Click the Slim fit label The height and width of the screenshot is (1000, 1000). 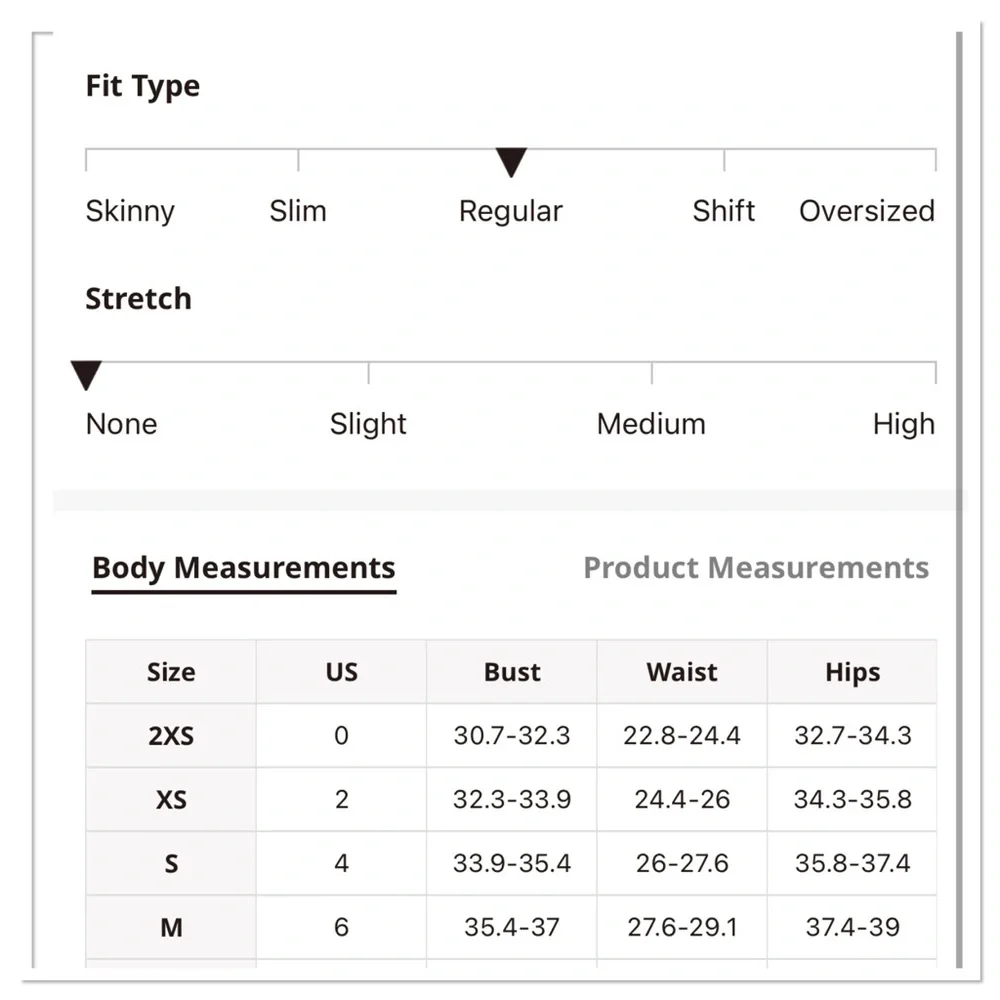pos(298,211)
